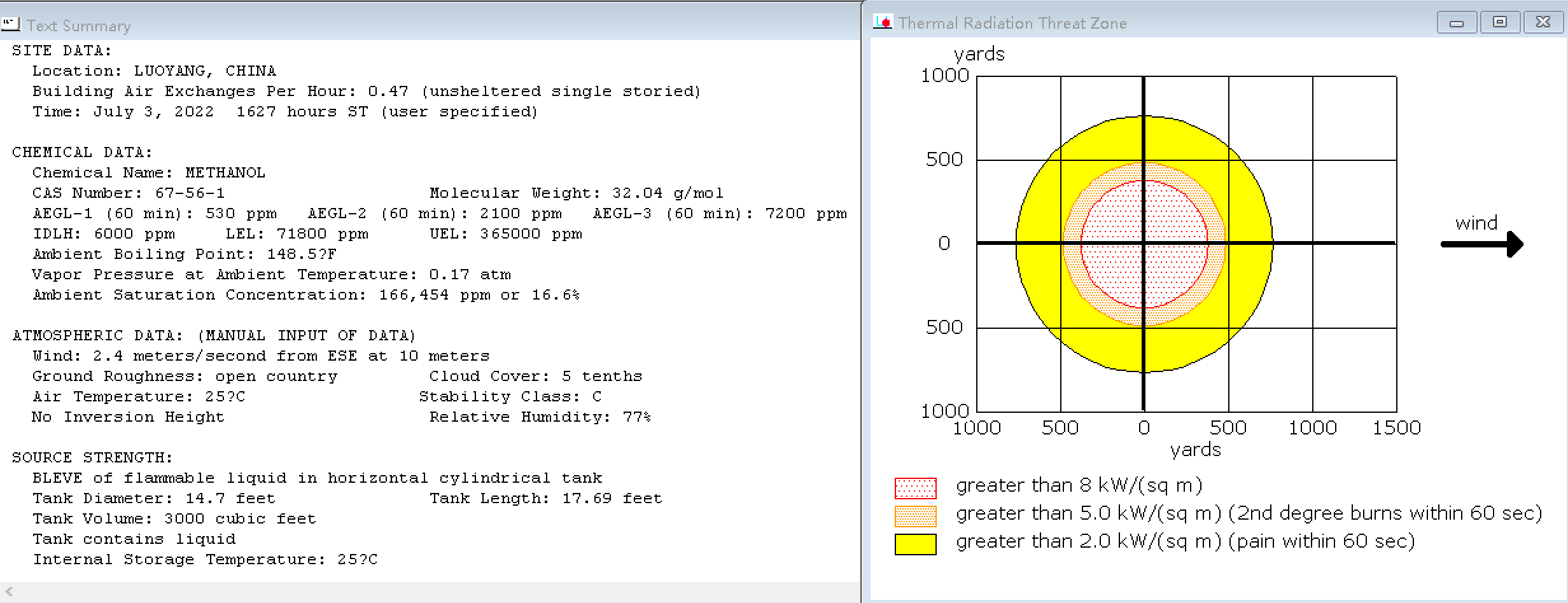
Task: Click 'Tank contains liquid' line
Action: [134, 539]
